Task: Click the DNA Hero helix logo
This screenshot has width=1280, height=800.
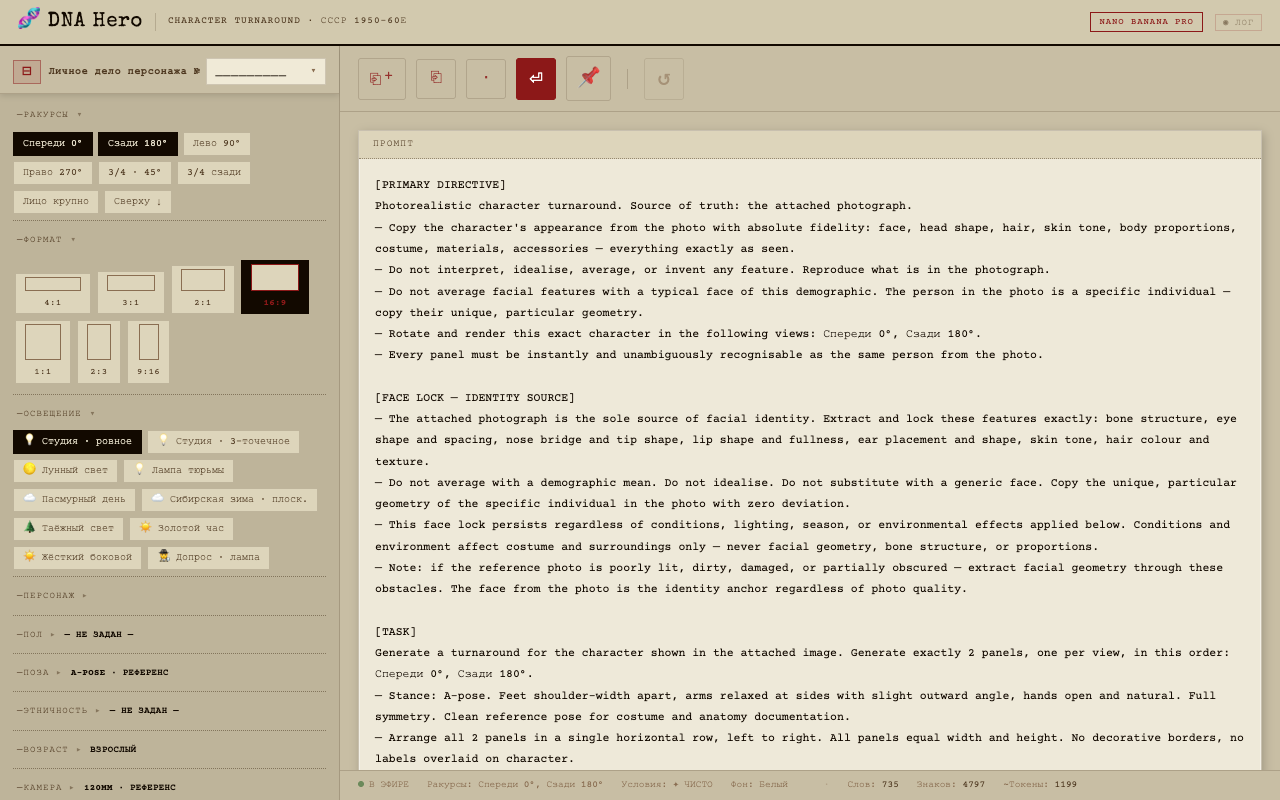Action: (29, 19)
